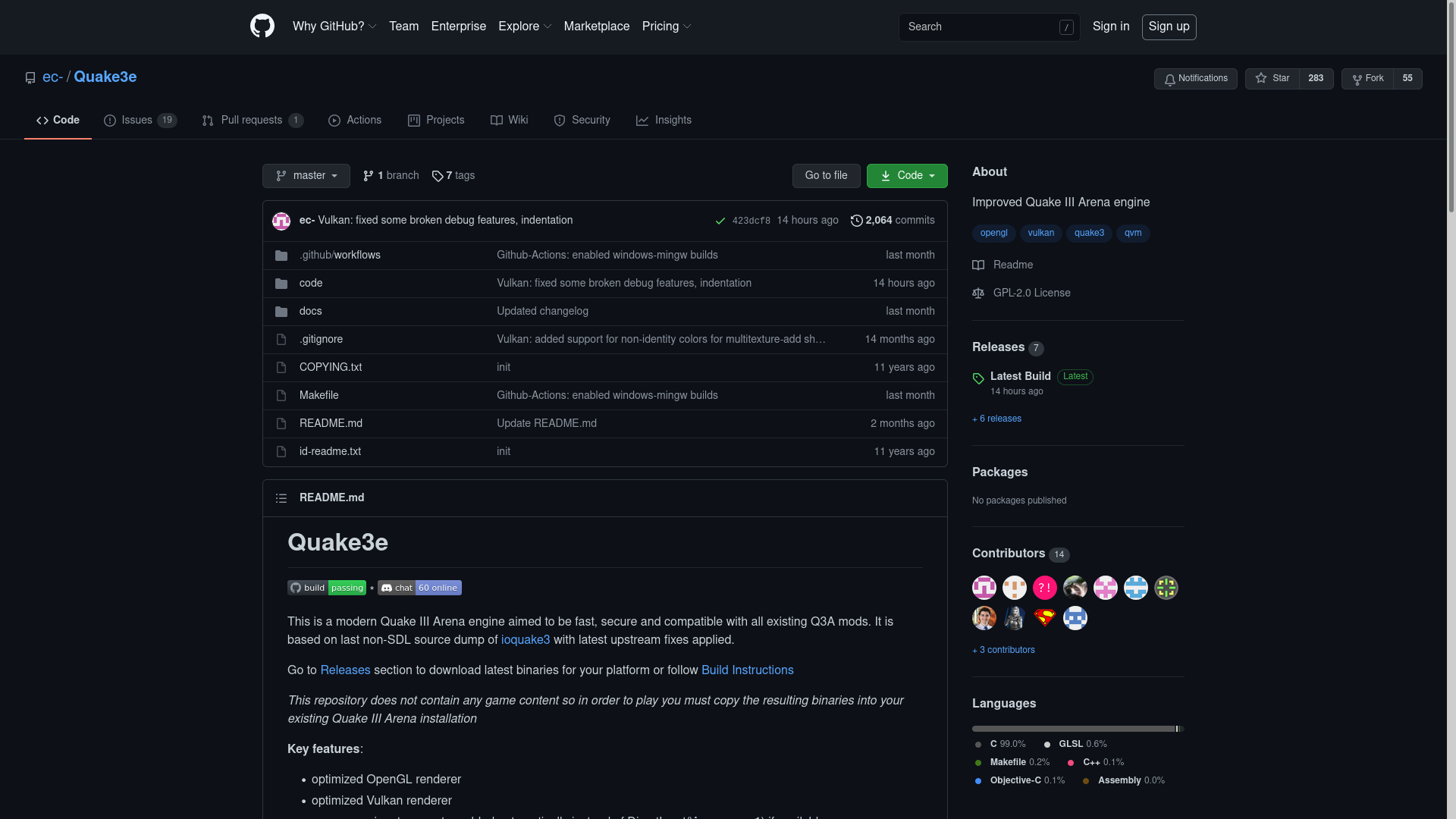
Task: Click the green build status checkmark
Action: tap(720, 221)
